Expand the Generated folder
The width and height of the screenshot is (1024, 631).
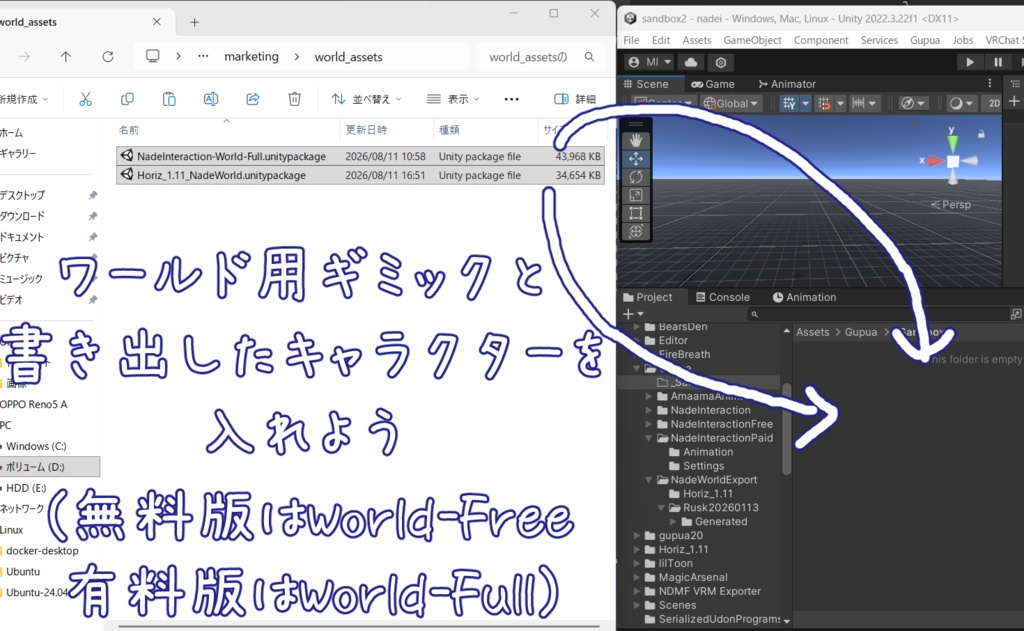673,521
